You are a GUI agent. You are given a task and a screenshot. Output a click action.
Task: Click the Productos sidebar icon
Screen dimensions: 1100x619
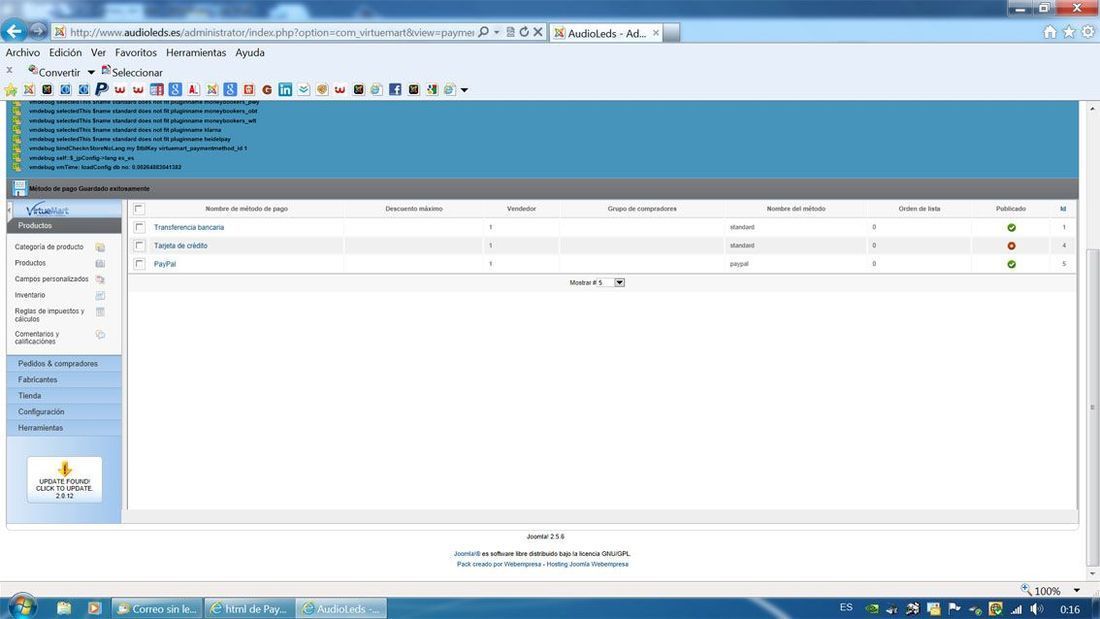(x=100, y=263)
